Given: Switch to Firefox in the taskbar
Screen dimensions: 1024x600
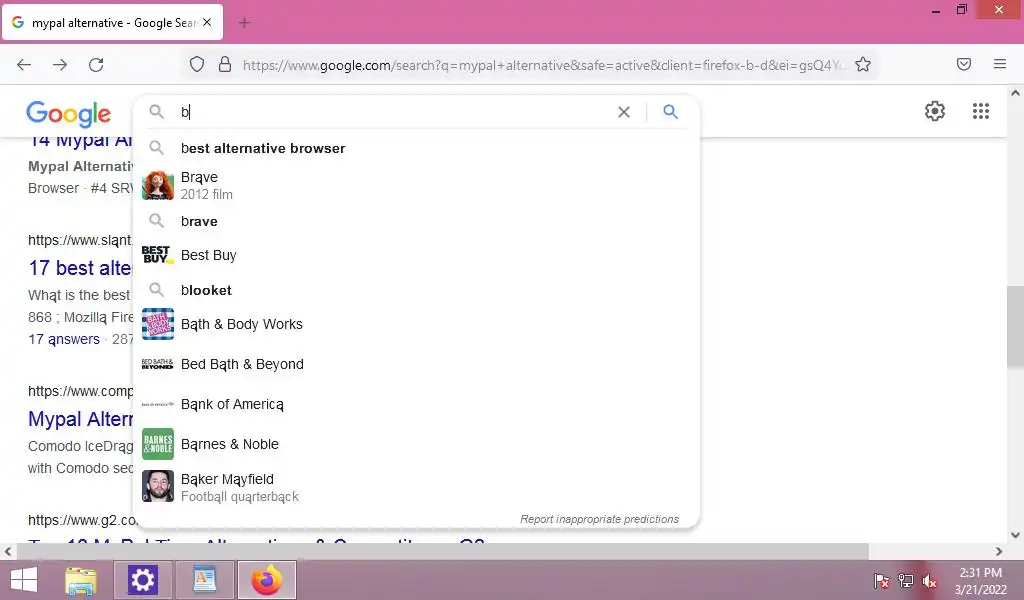Looking at the screenshot, I should coord(266,580).
